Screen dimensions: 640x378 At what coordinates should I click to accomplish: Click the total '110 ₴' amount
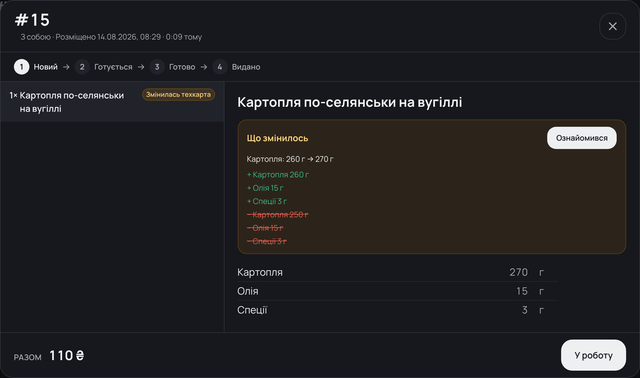click(x=67, y=356)
